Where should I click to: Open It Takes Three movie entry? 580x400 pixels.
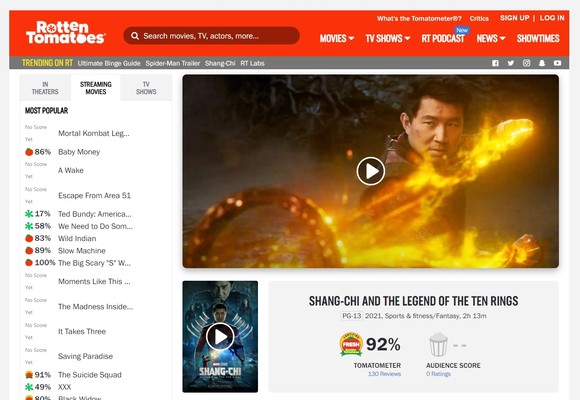click(82, 331)
